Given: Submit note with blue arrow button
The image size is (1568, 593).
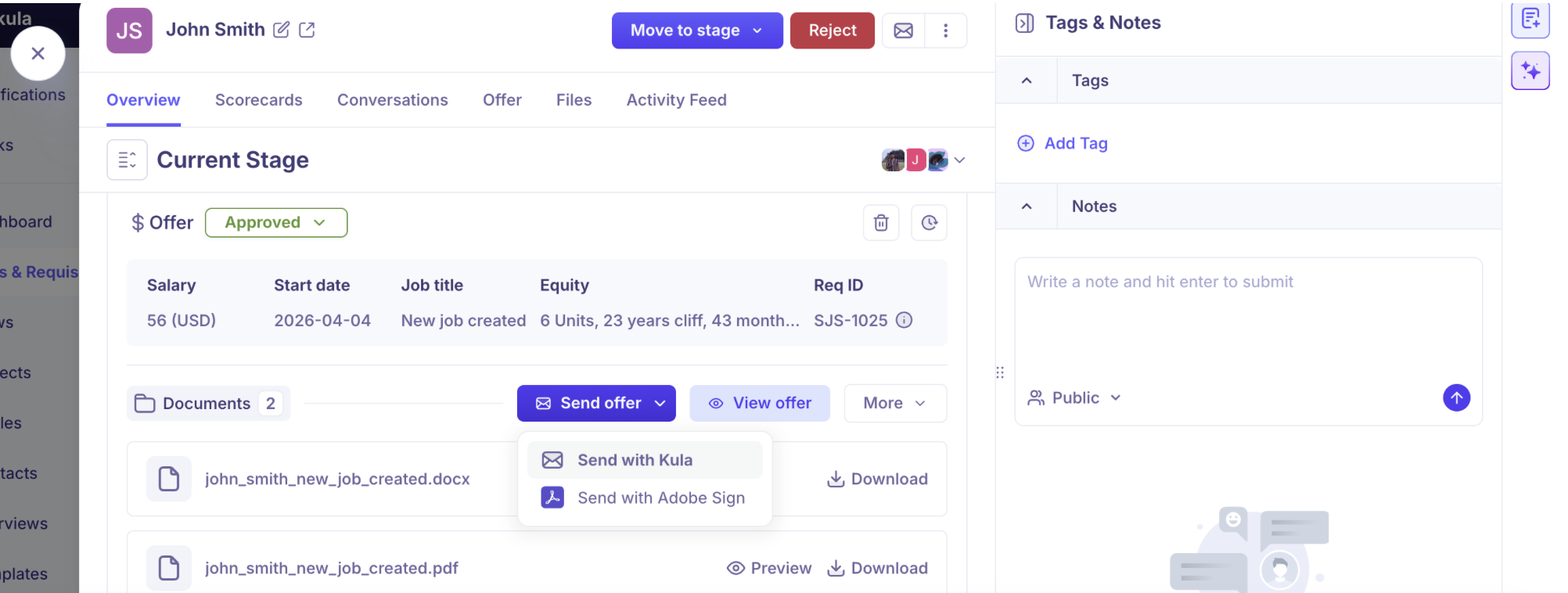Looking at the screenshot, I should pyautogui.click(x=1455, y=397).
